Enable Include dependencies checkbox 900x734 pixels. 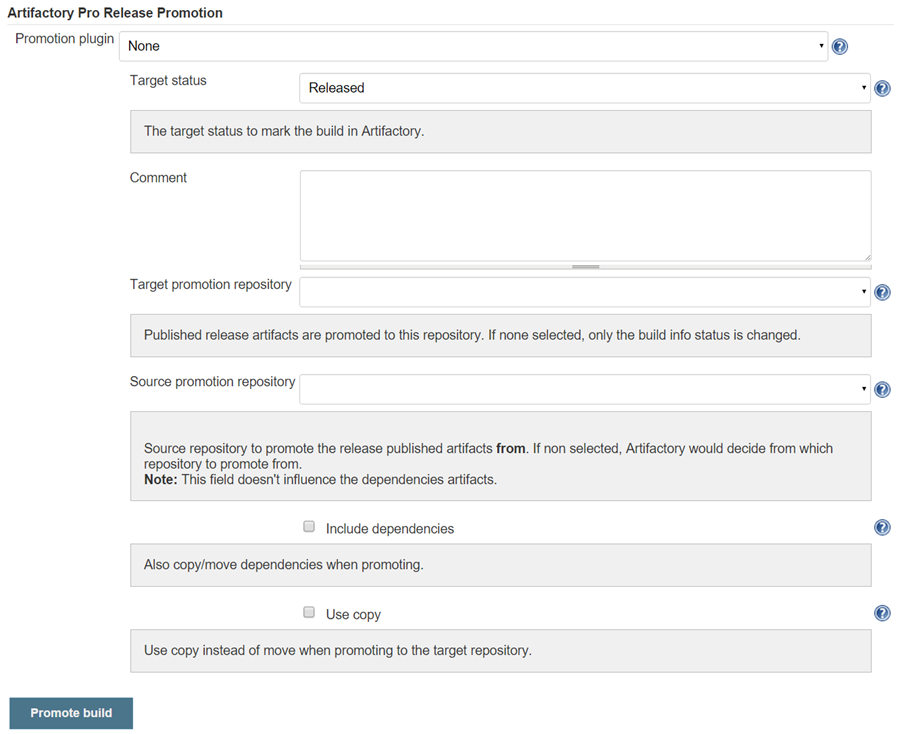(309, 526)
